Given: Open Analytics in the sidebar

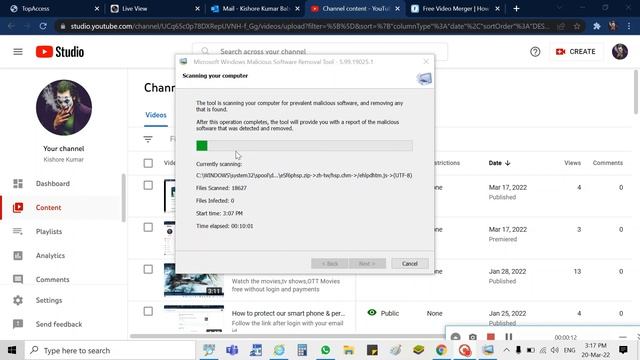Looking at the screenshot, I should [x=50, y=256].
